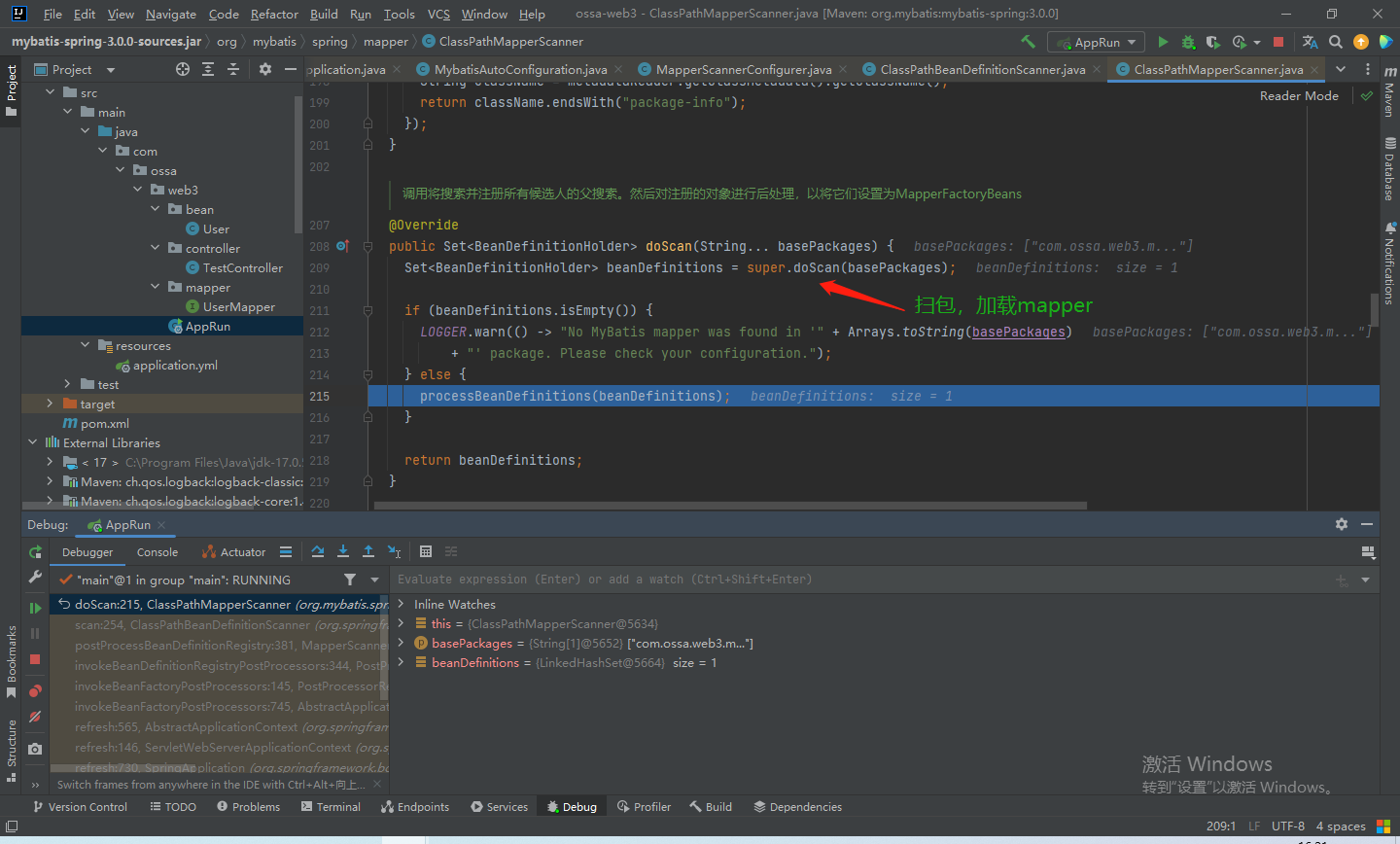The height and width of the screenshot is (844, 1400).
Task: Stop the running application from top toolbar
Action: coord(1278,42)
